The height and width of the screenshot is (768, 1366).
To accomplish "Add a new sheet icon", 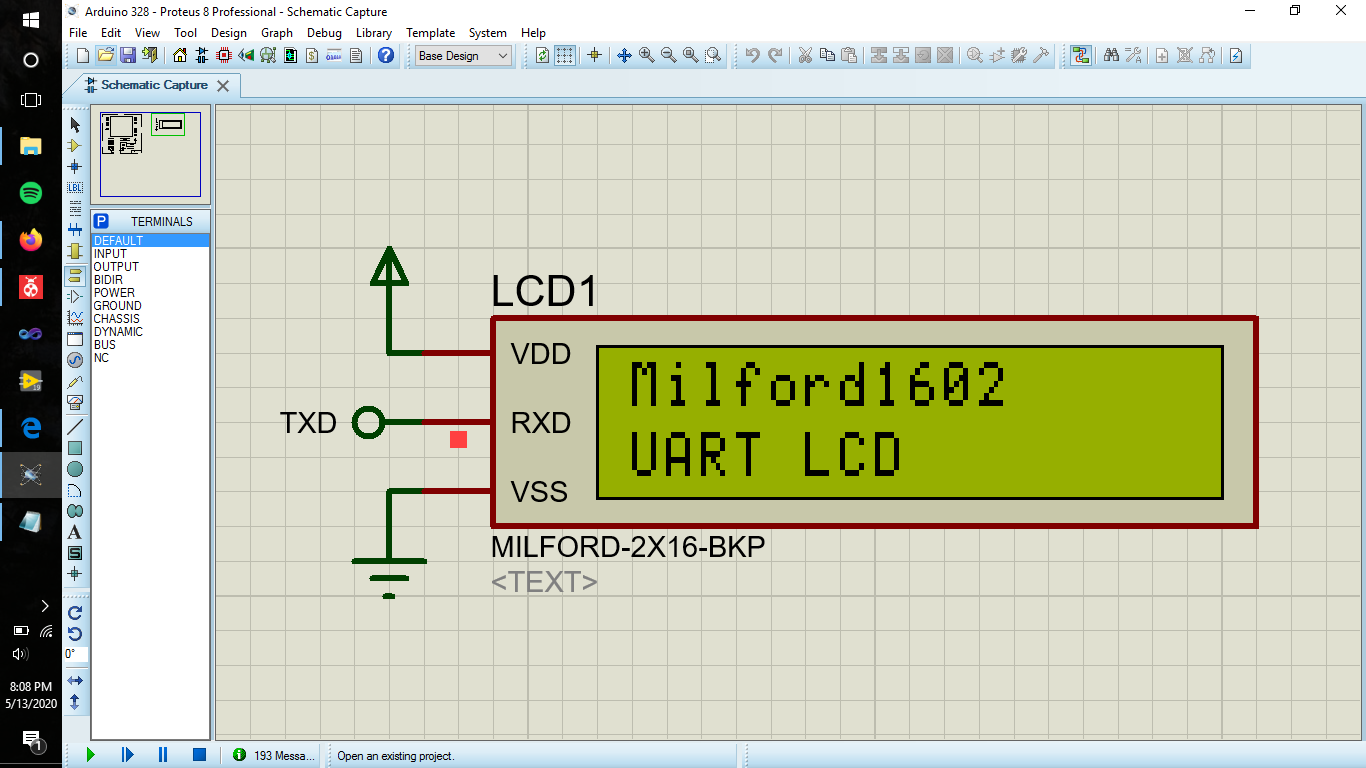I will point(1161,56).
